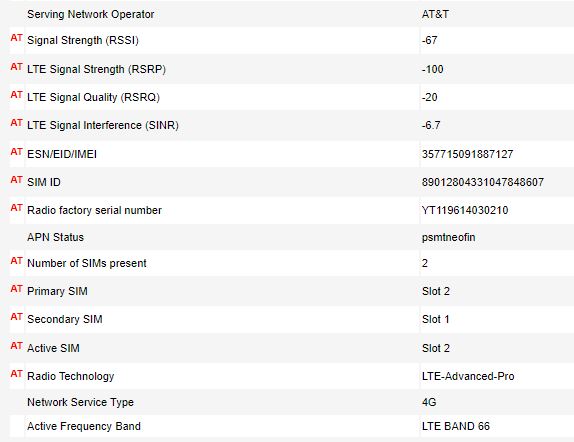Click the AT icon next to SIM ID
The width and height of the screenshot is (574, 442).
pyautogui.click(x=16, y=180)
